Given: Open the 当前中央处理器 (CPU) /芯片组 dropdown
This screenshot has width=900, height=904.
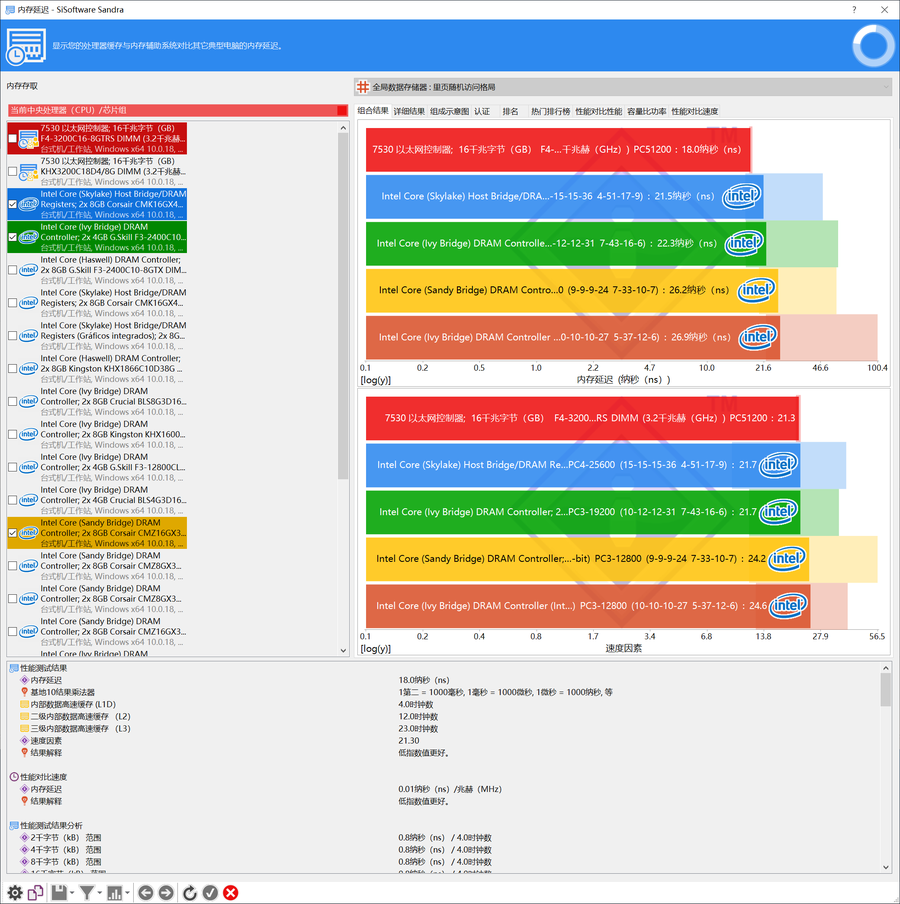Looking at the screenshot, I should pyautogui.click(x=178, y=110).
